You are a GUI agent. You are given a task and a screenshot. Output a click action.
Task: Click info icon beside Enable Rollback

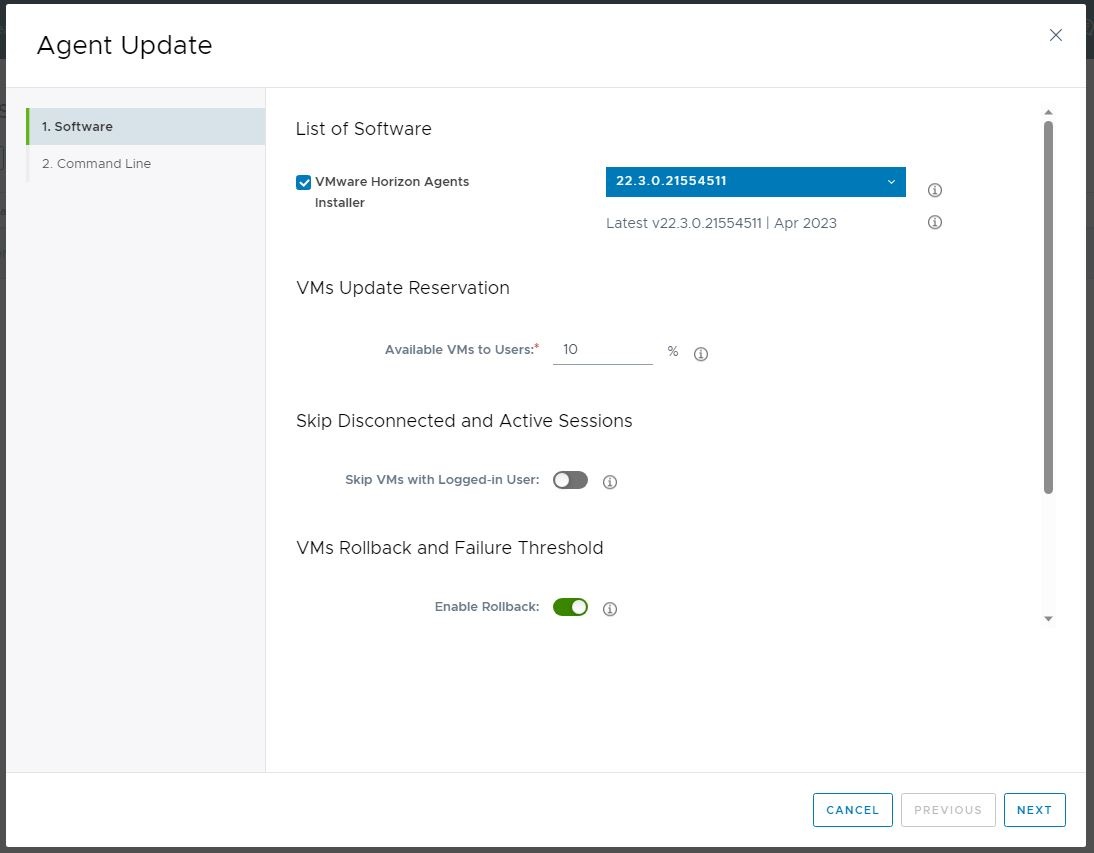610,609
